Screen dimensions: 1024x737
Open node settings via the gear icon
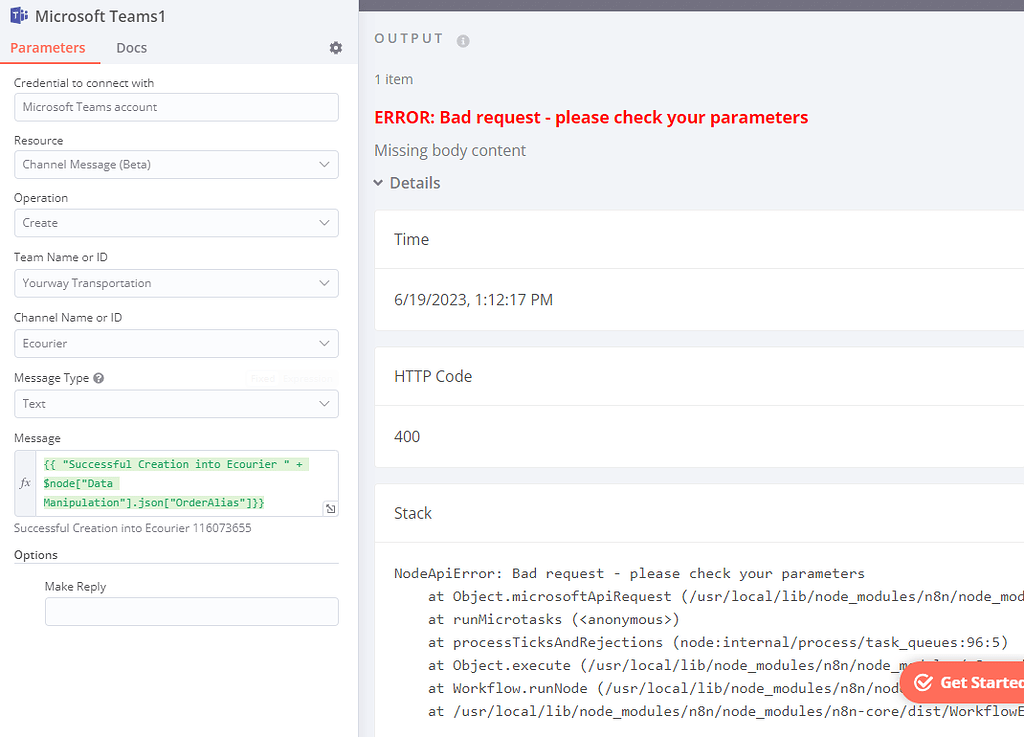coord(335,47)
